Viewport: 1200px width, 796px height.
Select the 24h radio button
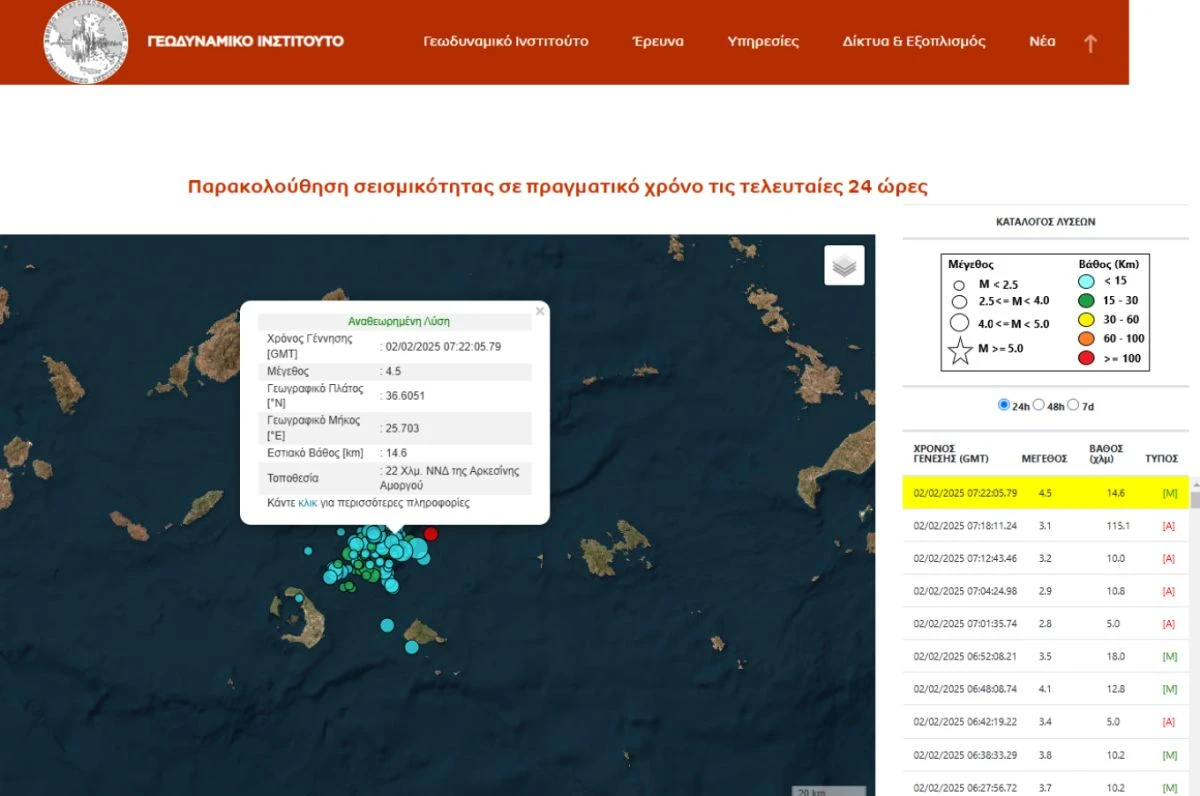[1003, 404]
